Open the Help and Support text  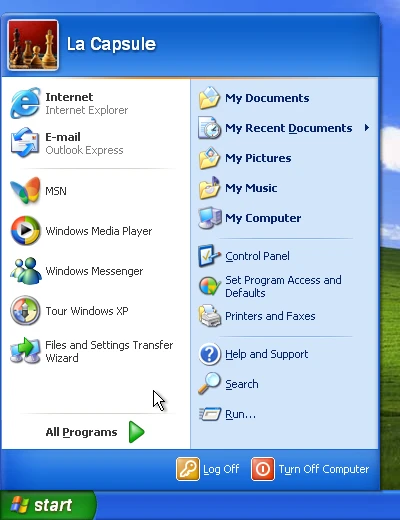(x=266, y=354)
